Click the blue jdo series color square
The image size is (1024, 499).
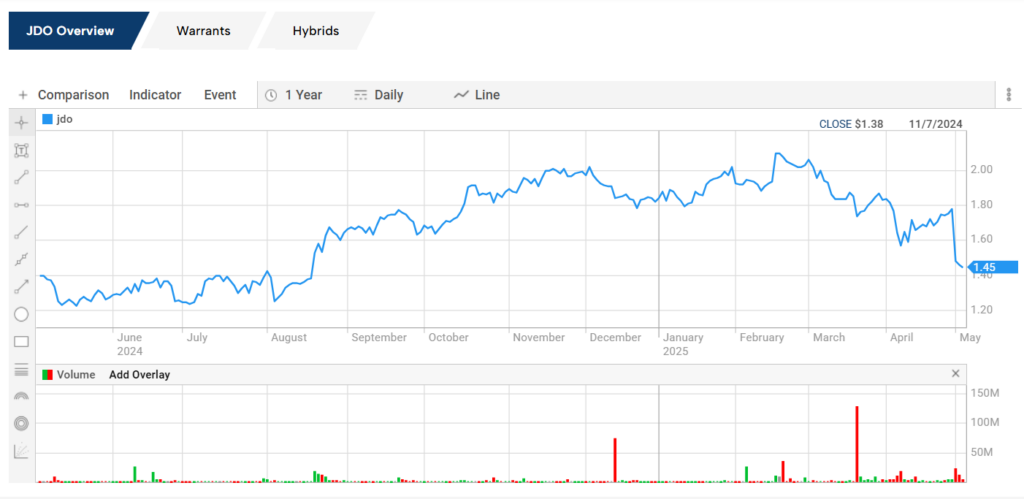[x=47, y=120]
